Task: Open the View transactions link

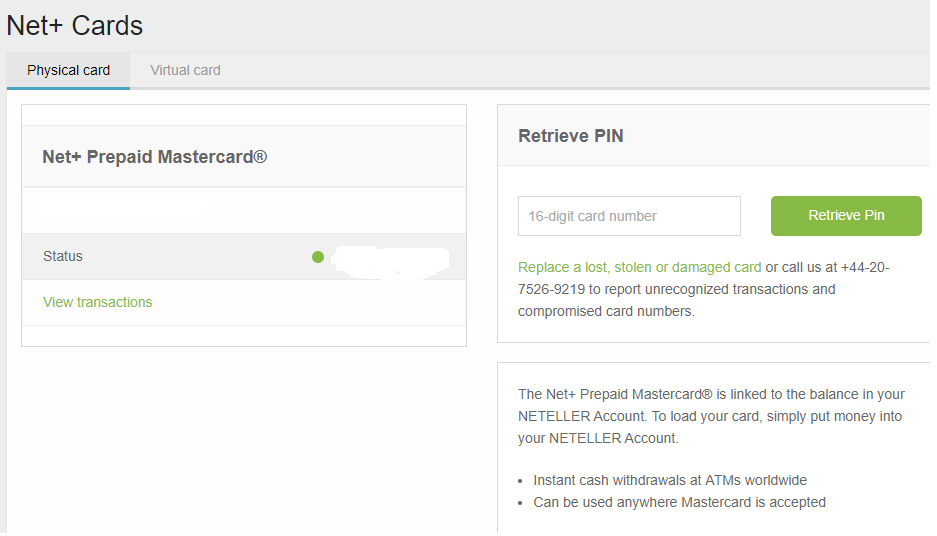Action: coord(97,302)
